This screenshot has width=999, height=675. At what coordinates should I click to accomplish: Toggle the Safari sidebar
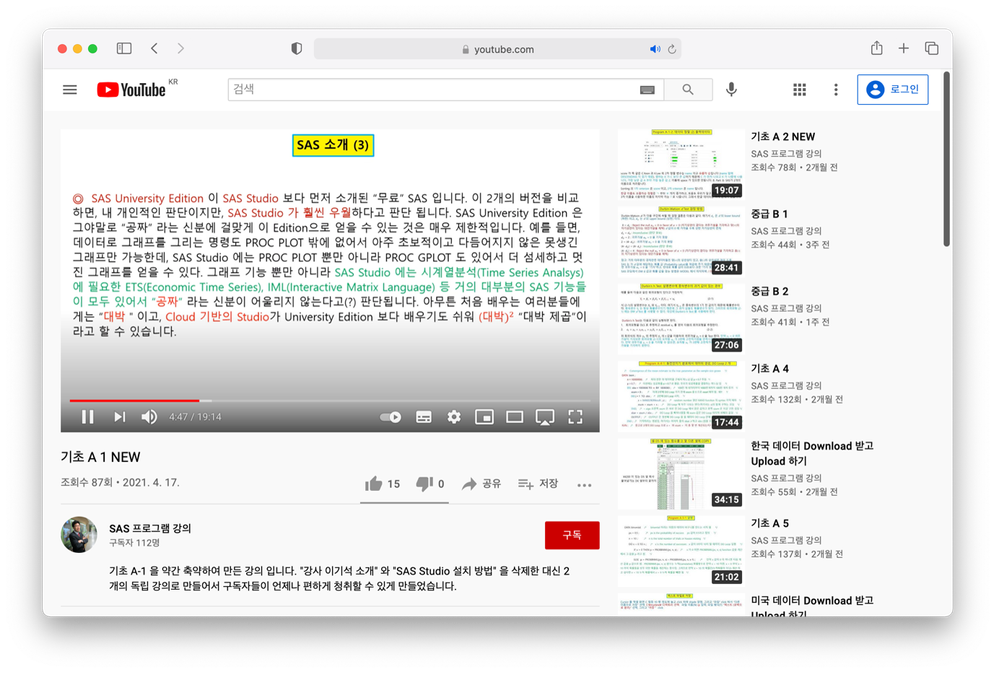[124, 48]
